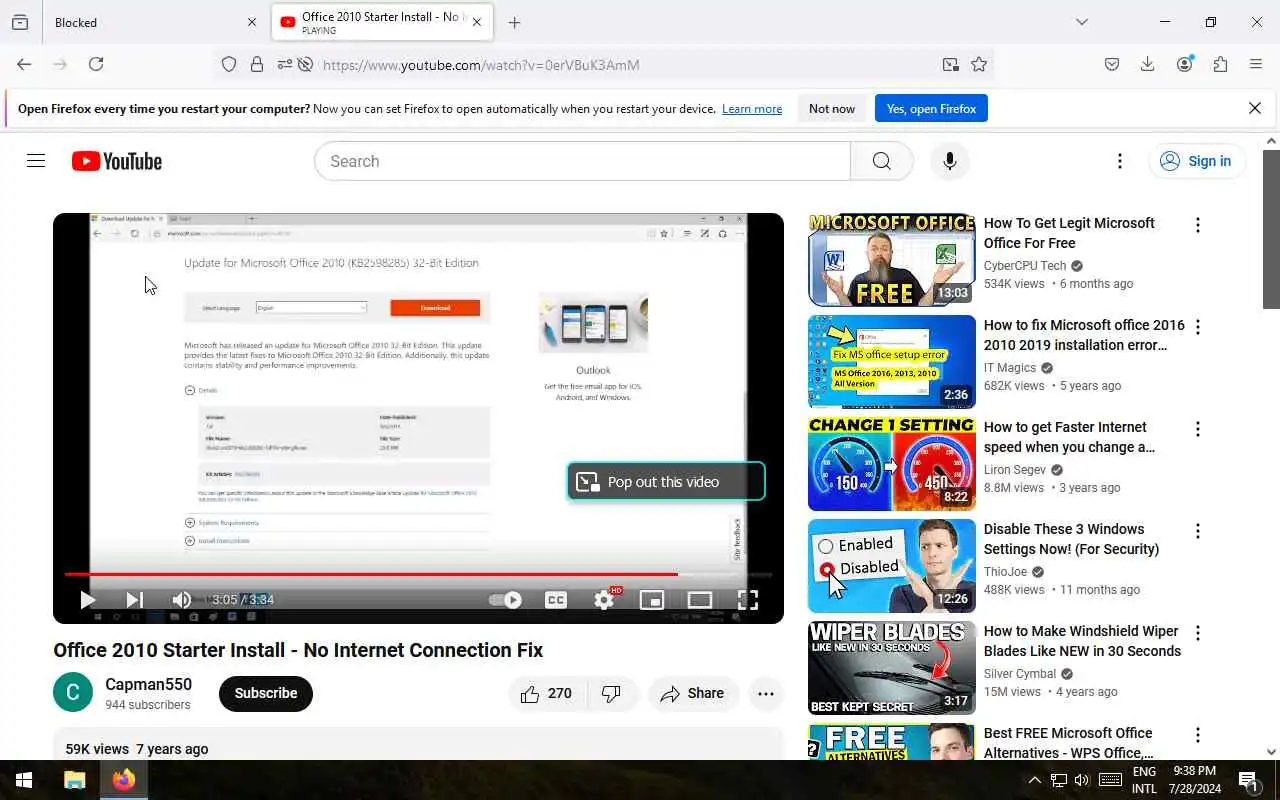The width and height of the screenshot is (1280, 800).
Task: Open the Capman550 channel name link
Action: (148, 685)
